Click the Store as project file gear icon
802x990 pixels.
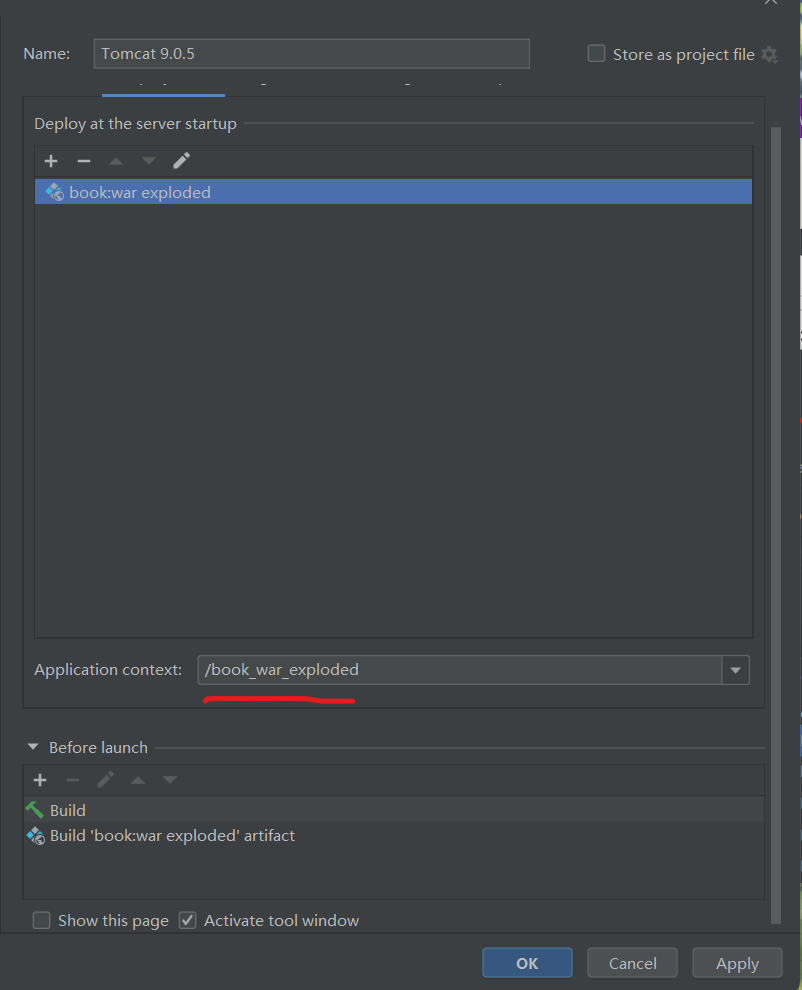(769, 55)
